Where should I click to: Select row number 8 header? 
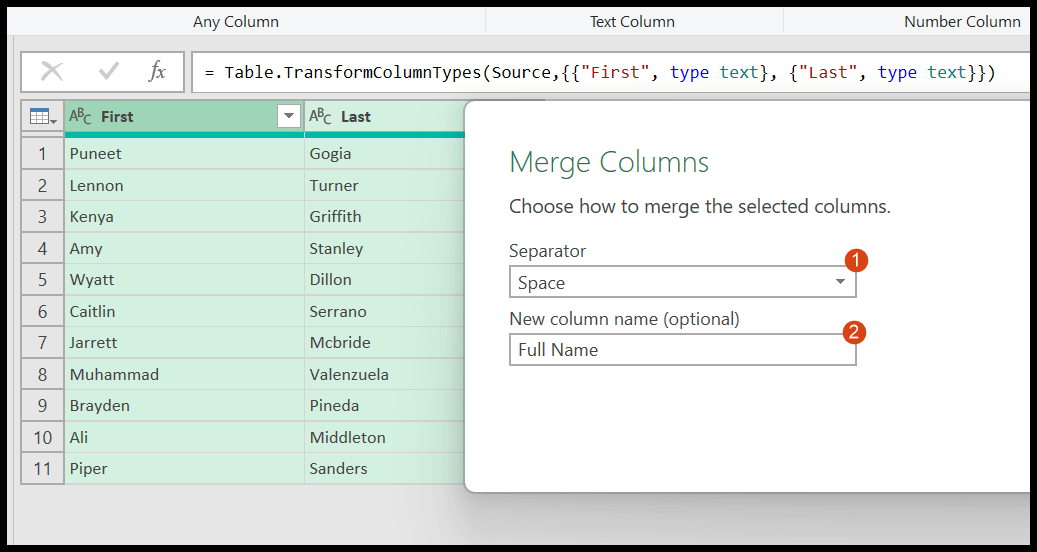tap(42, 374)
